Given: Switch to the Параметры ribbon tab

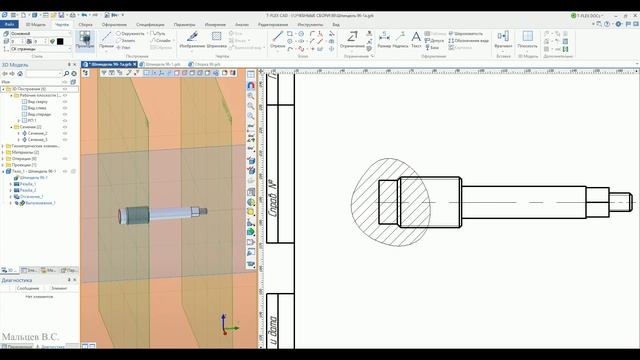Looking at the screenshot, I should coord(184,24).
